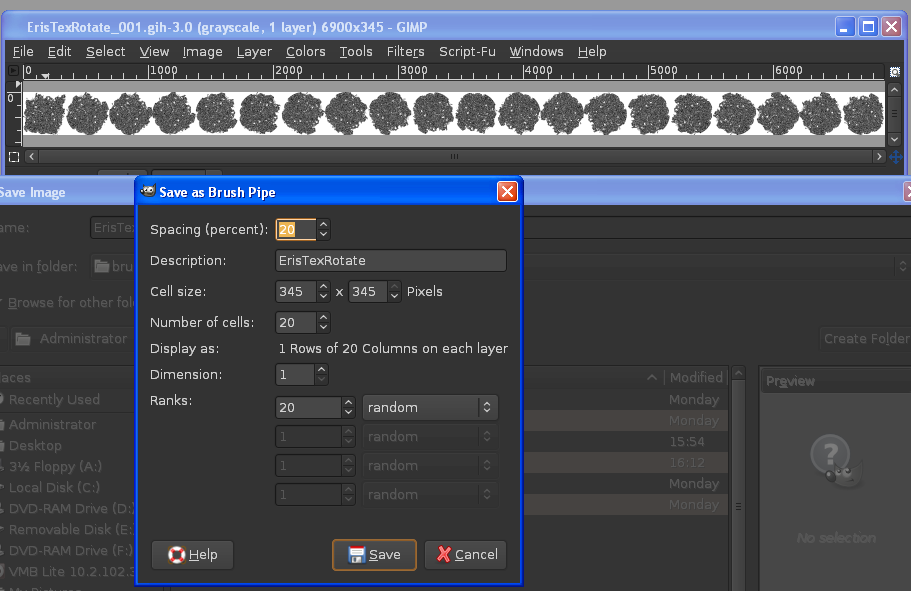Select the Administrator folder icon in save dialog
911x591 pixels.
coord(22,338)
